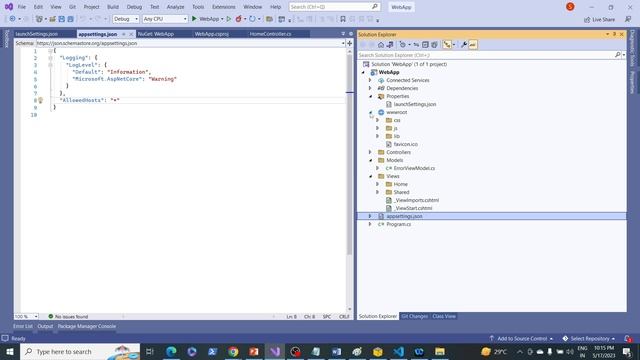Click Add to Source Control button
640x360 pixels.
tap(521, 338)
